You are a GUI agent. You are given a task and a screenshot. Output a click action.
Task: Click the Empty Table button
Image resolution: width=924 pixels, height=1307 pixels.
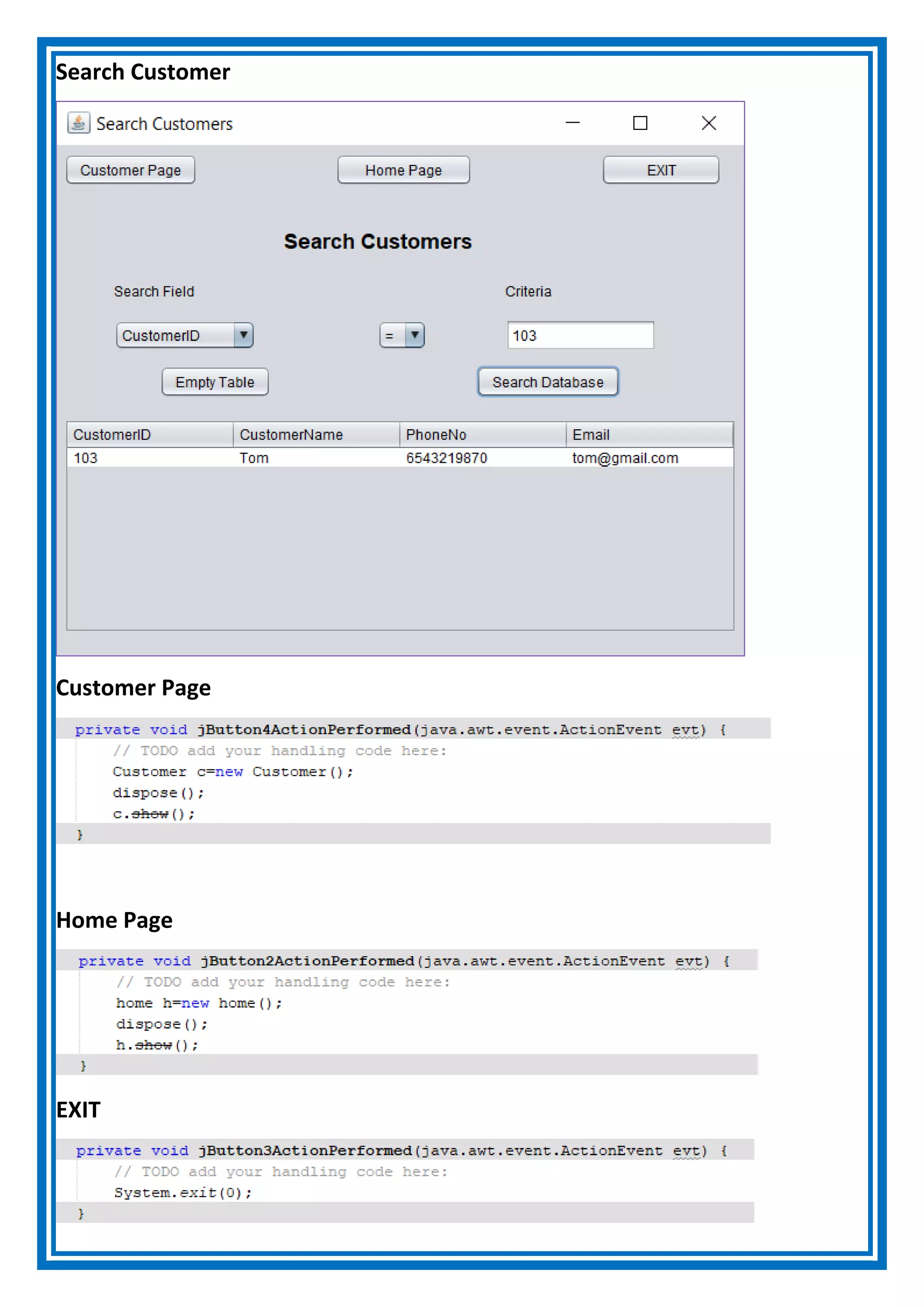(x=214, y=382)
